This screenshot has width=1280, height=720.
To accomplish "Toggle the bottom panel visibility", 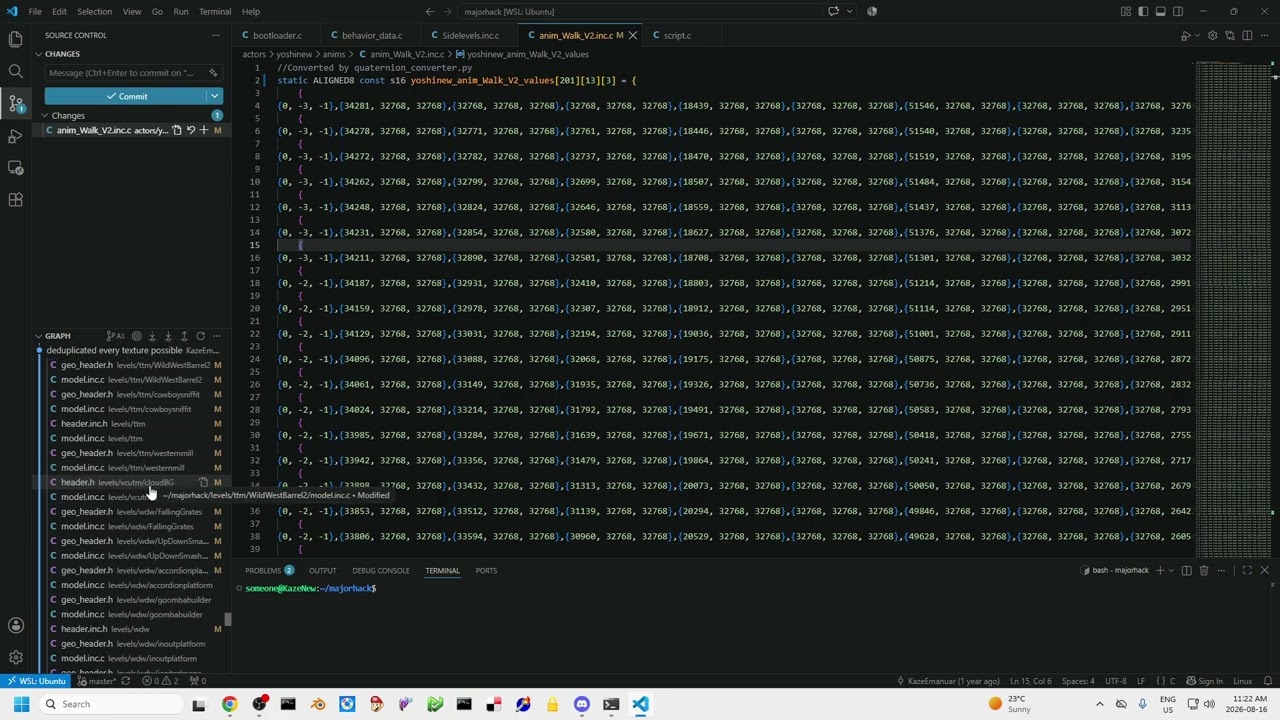I will (x=1160, y=11).
